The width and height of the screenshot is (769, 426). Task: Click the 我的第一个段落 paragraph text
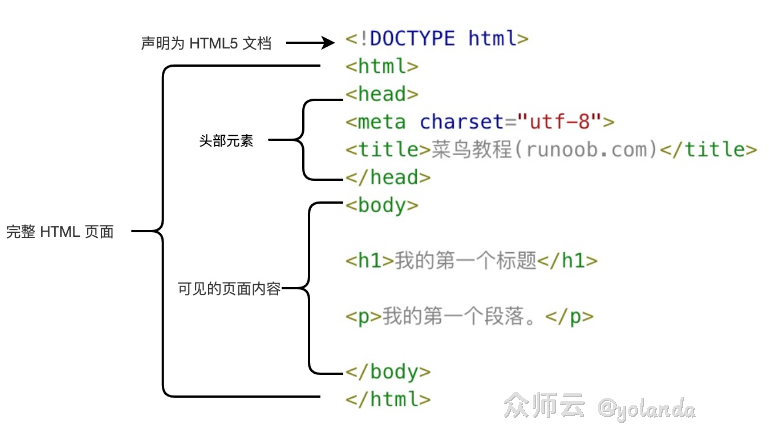pos(458,317)
